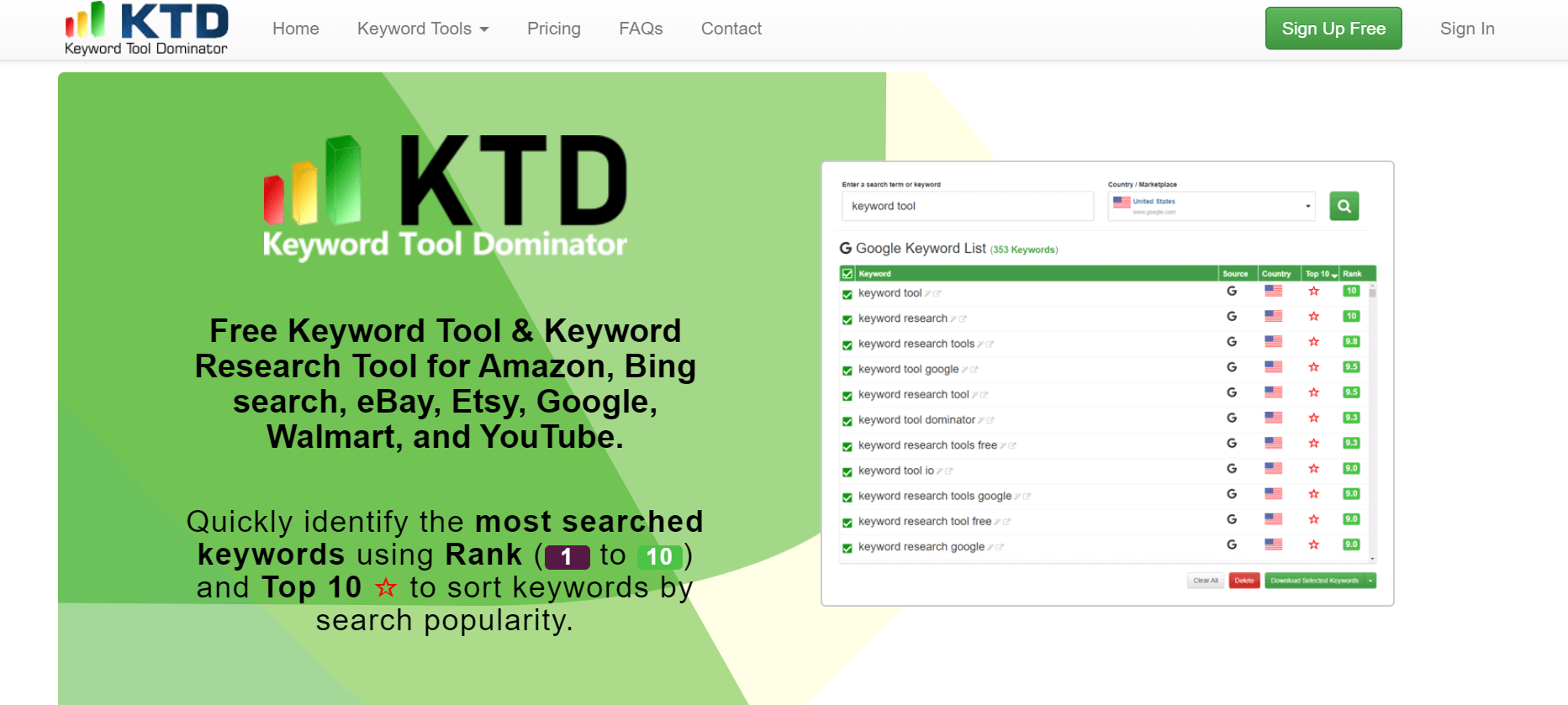Uncheck the 'keyword research tools' row checkbox
The image size is (1568, 705).
[x=847, y=345]
